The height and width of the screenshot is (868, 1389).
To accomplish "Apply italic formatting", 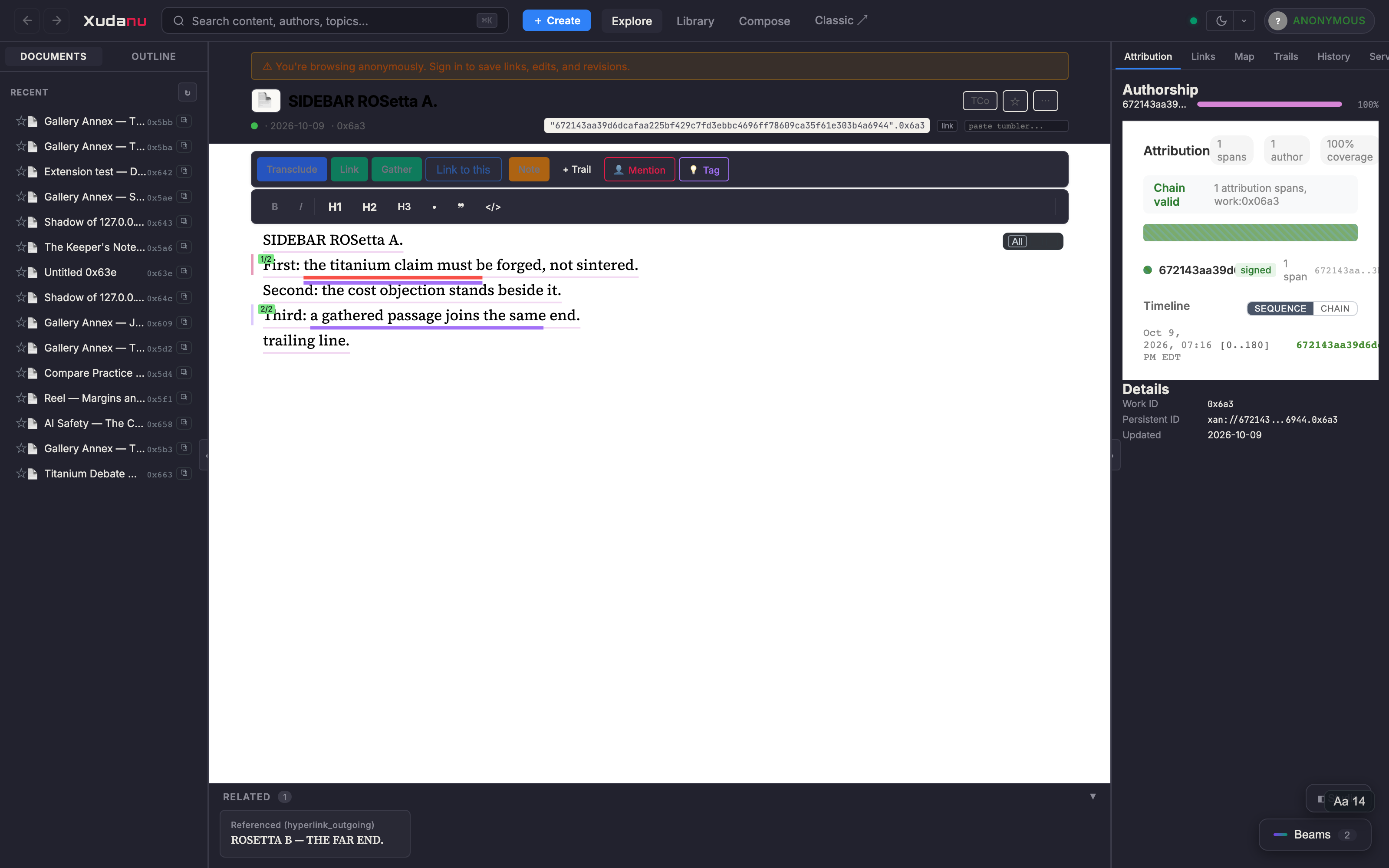I will 301,207.
